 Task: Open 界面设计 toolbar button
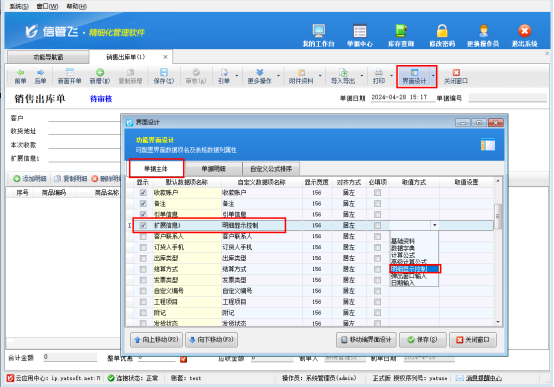coord(414,76)
